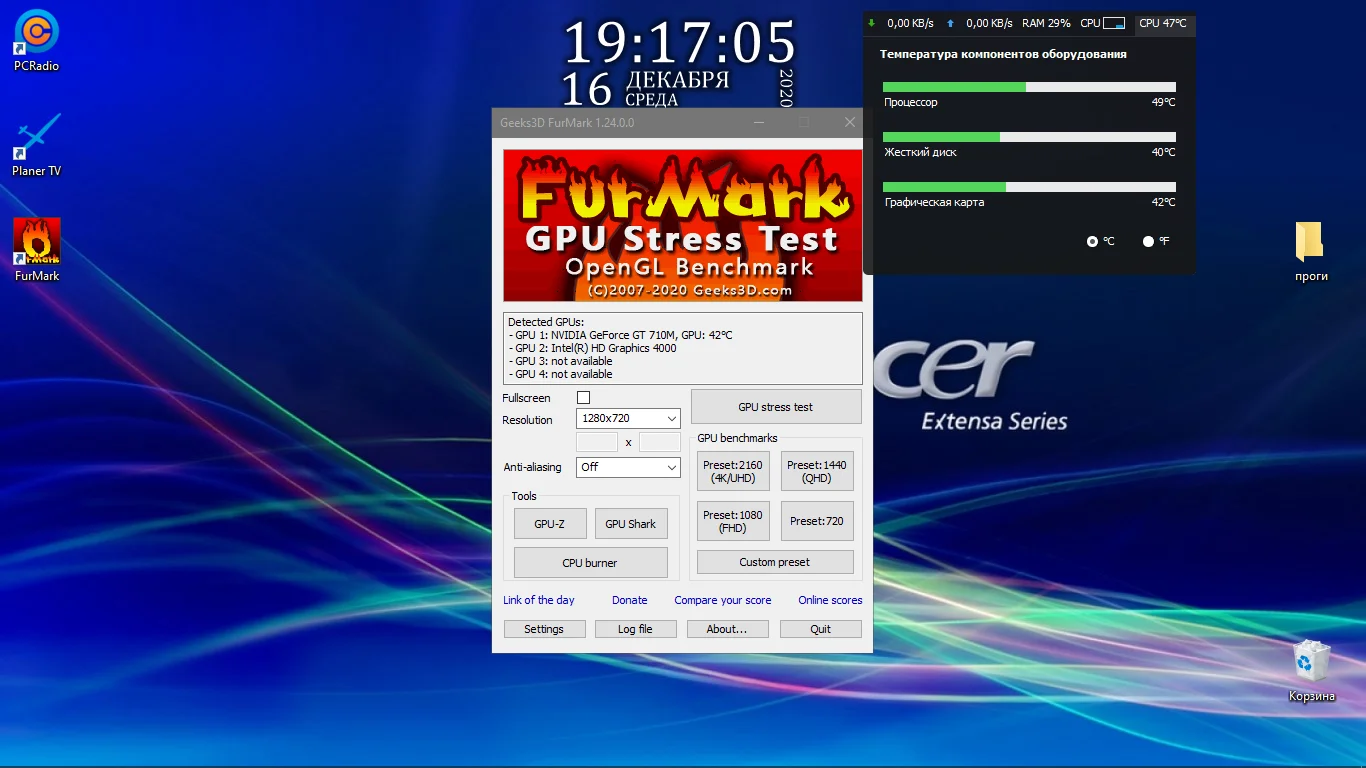
Task: Click the Compare your score link
Action: (723, 600)
